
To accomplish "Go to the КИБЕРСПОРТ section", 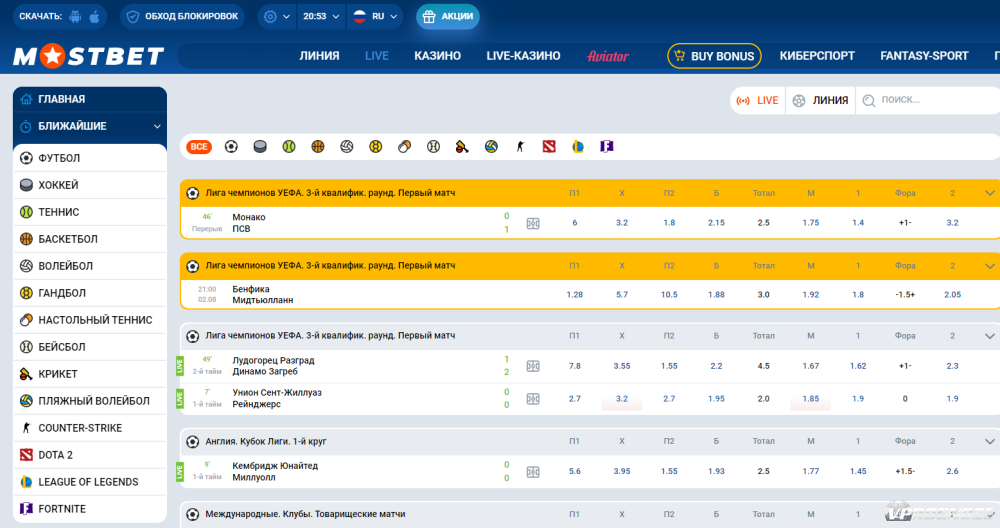I will 817,56.
